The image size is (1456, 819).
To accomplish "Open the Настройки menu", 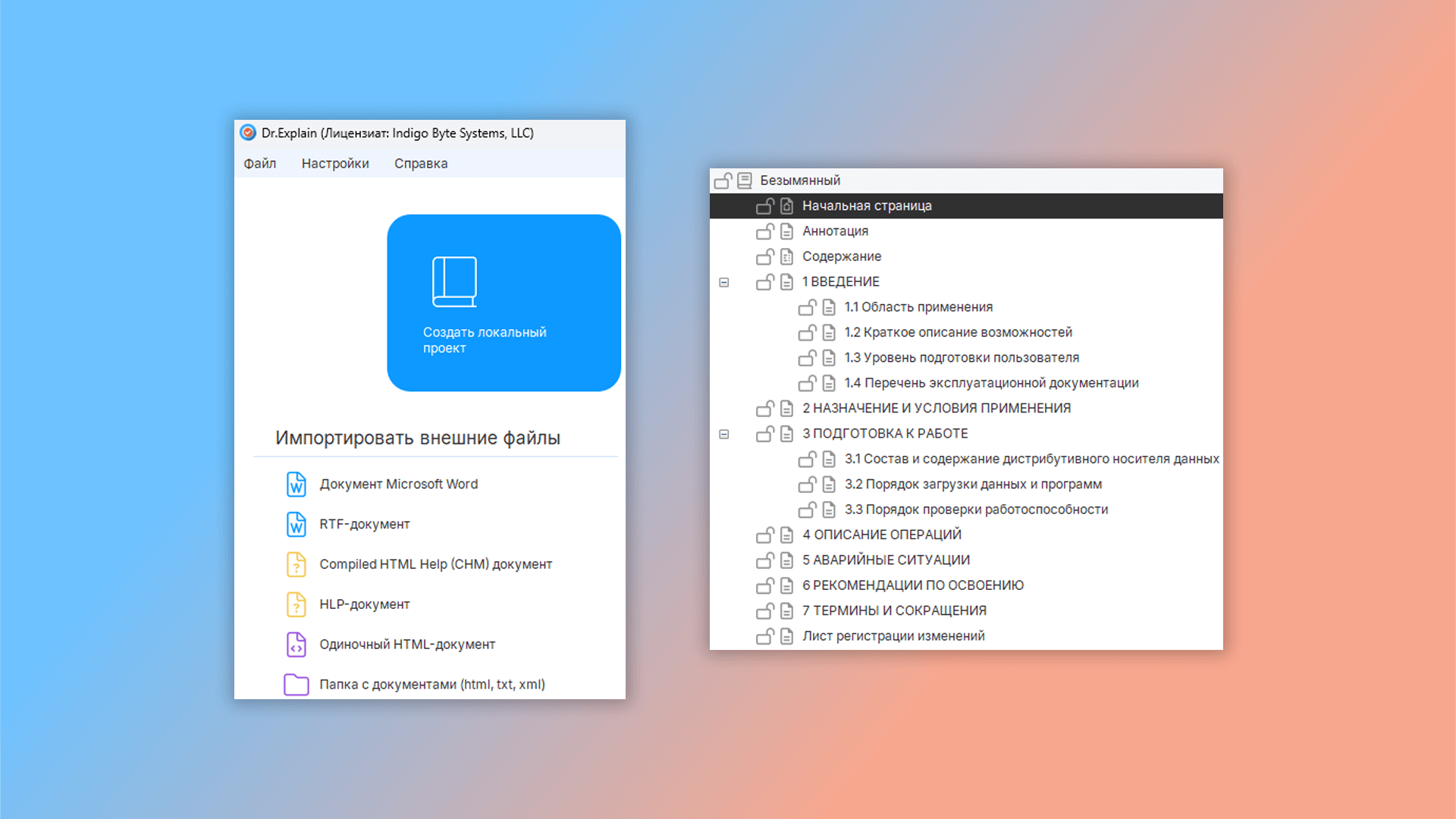I will coord(335,164).
